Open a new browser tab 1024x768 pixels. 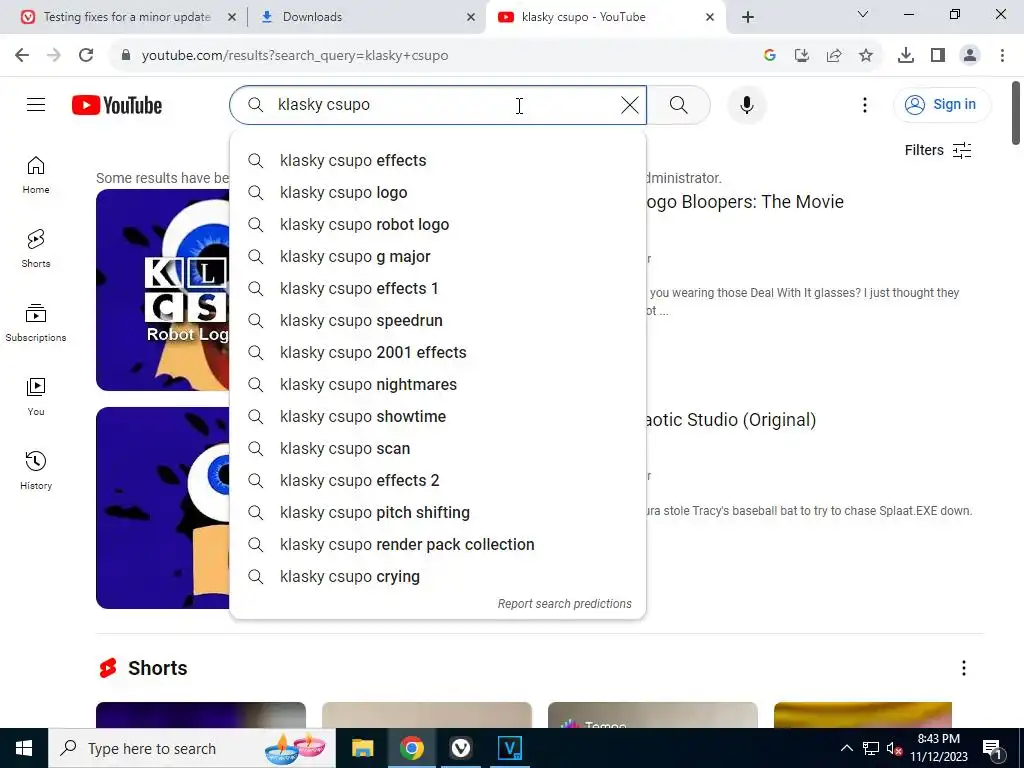coord(748,17)
